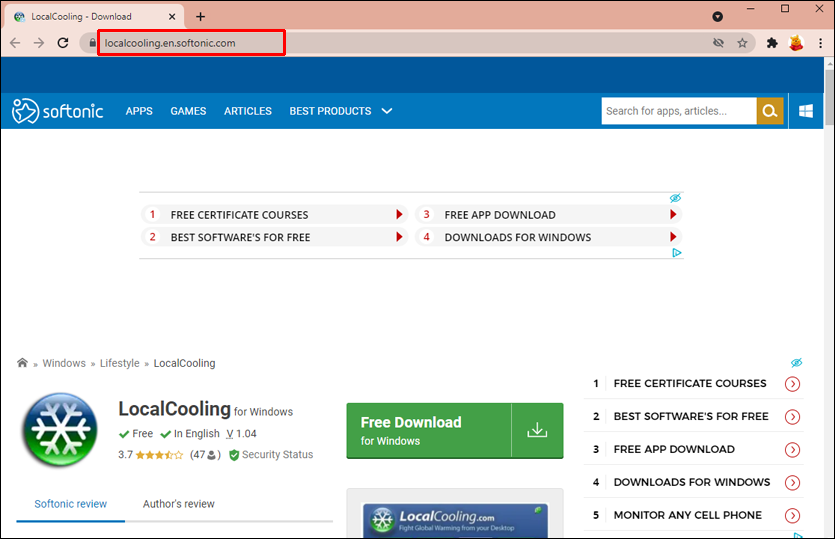Open a new browser tab
The width and height of the screenshot is (835, 539).
[200, 17]
